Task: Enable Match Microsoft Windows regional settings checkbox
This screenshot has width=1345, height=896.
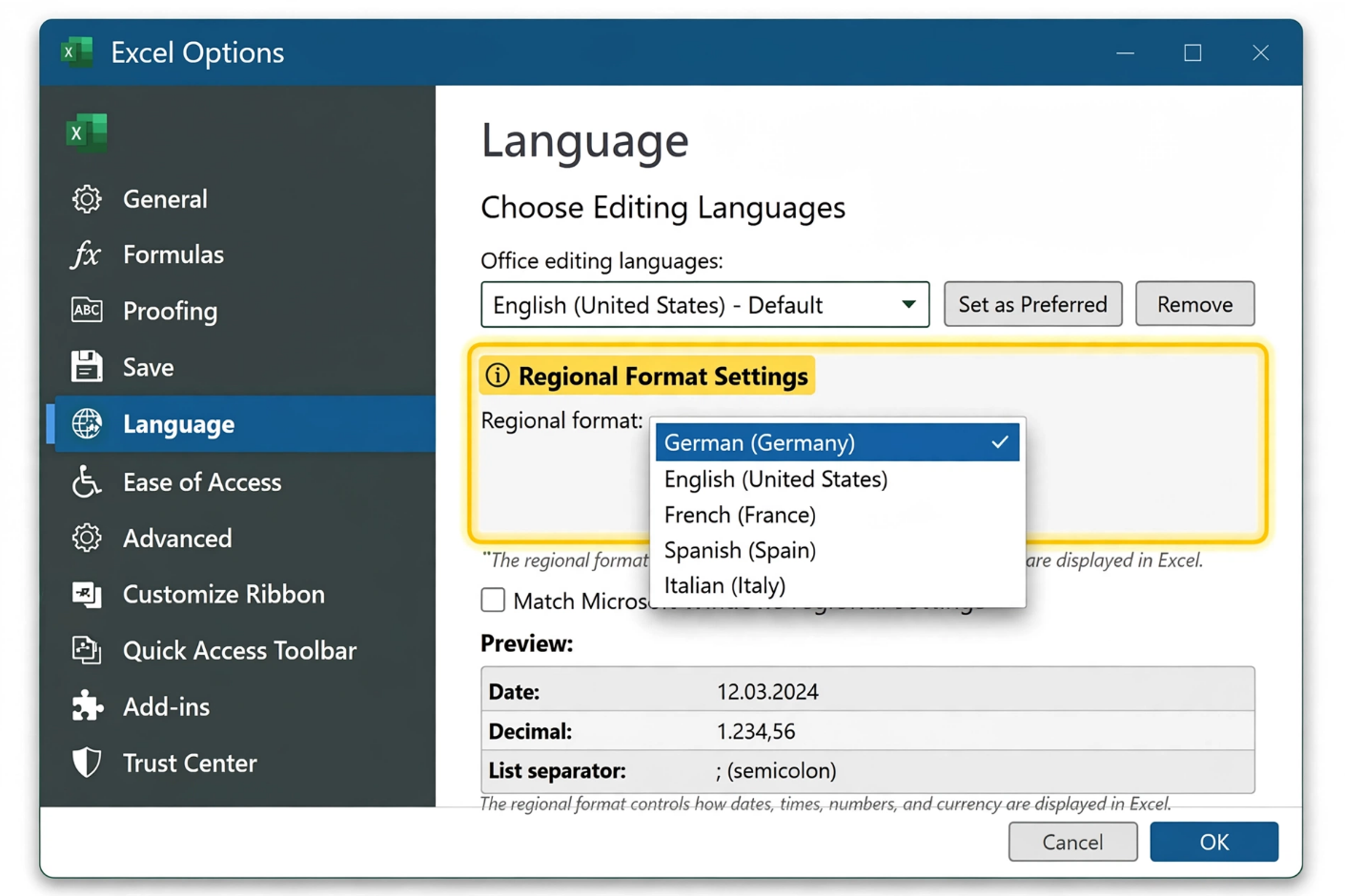Action: [493, 600]
